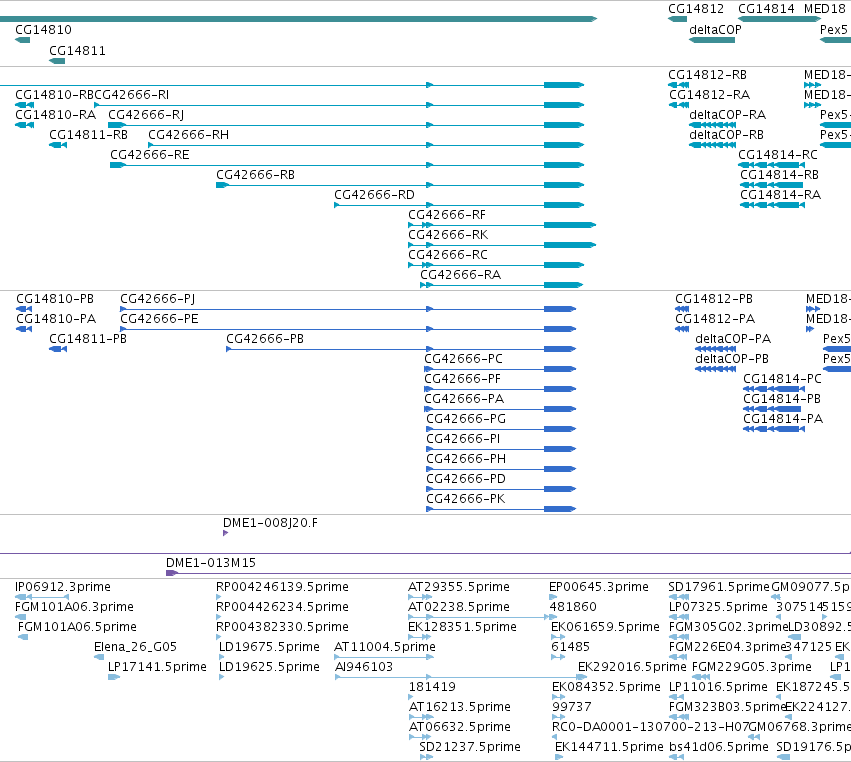Select the CG42666-PD protein label
The height and width of the screenshot is (762, 851).
point(466,479)
